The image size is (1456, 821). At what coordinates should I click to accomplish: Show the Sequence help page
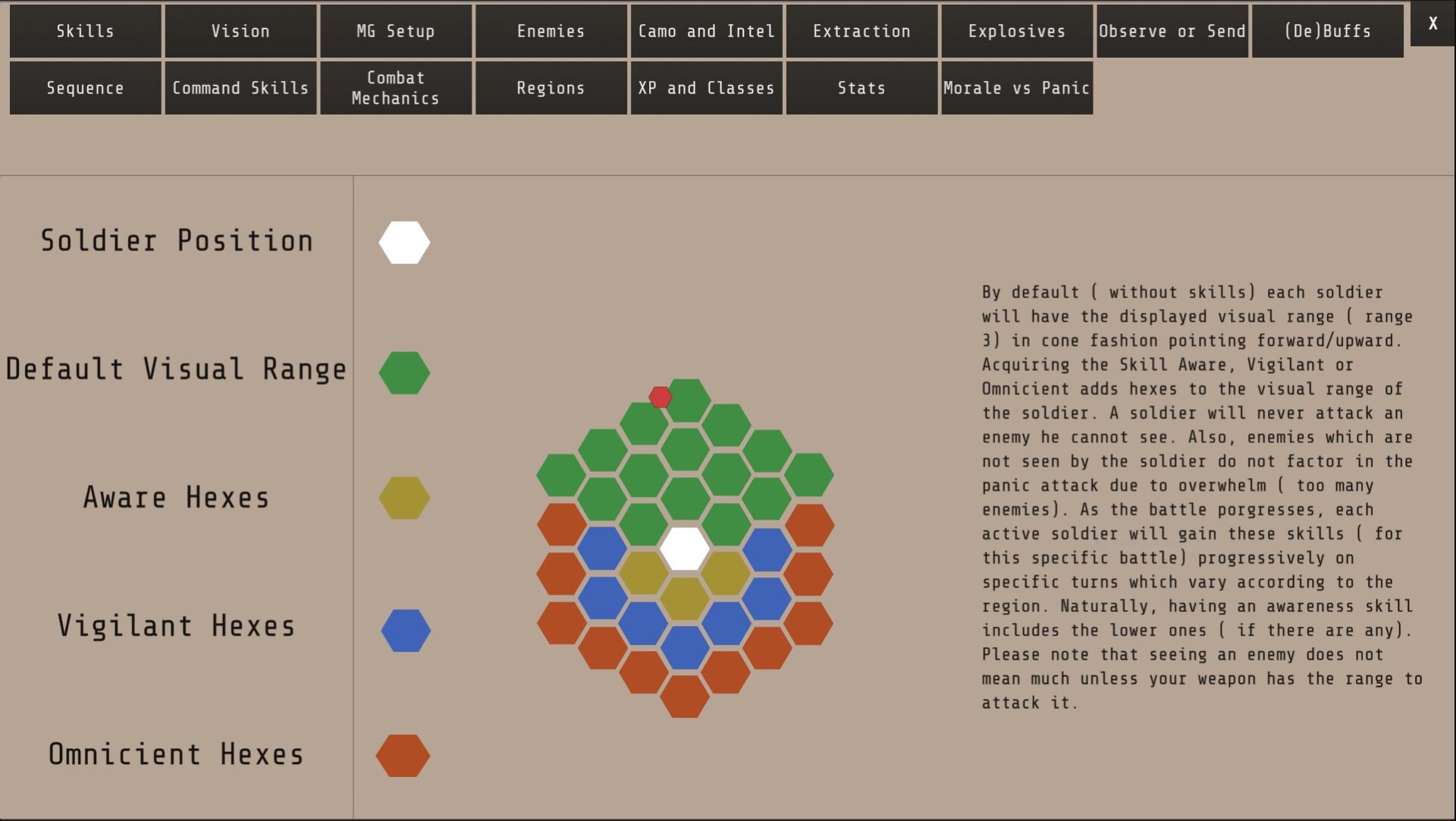[x=85, y=87]
